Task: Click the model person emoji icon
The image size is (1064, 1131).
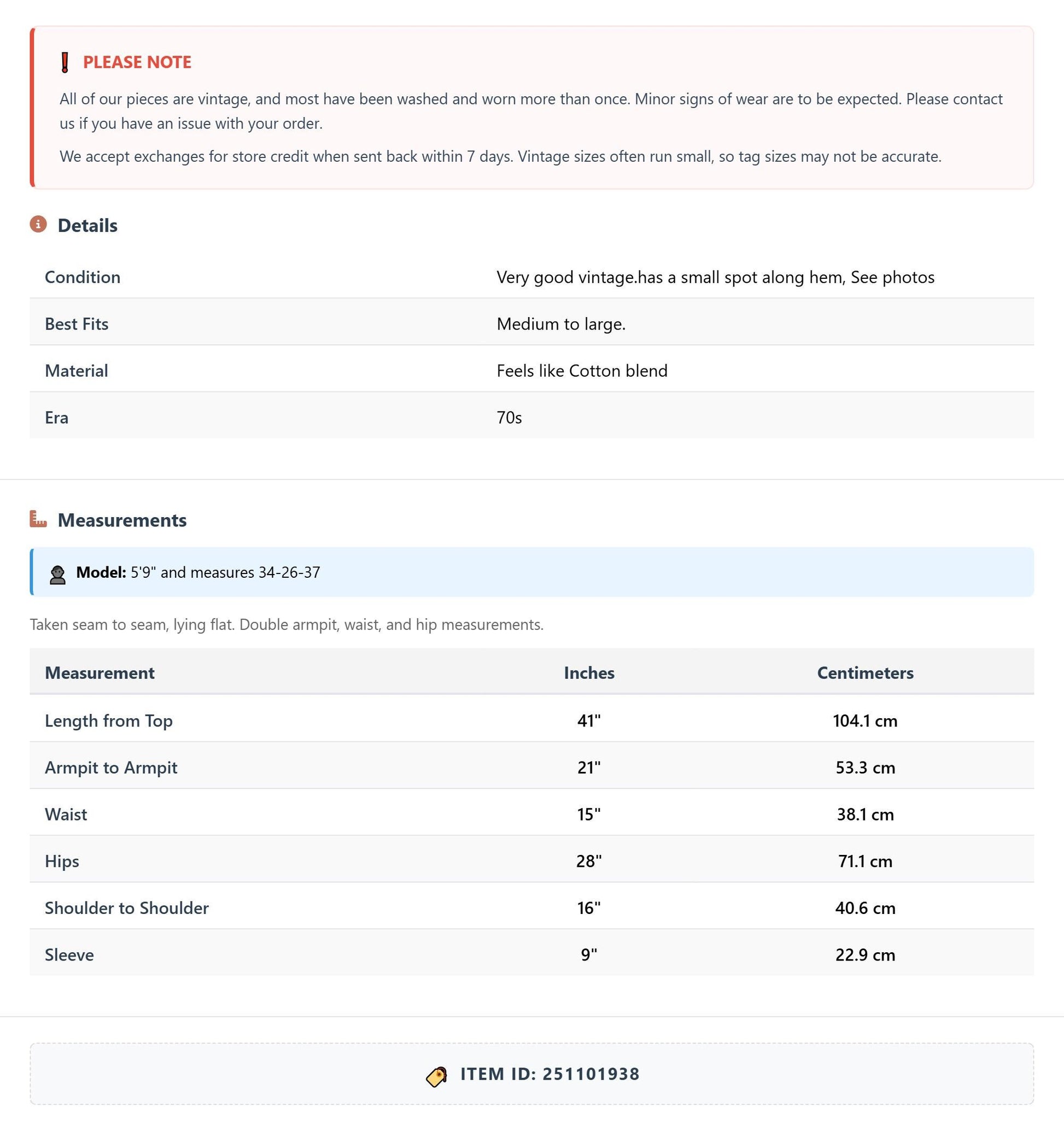Action: pos(57,574)
